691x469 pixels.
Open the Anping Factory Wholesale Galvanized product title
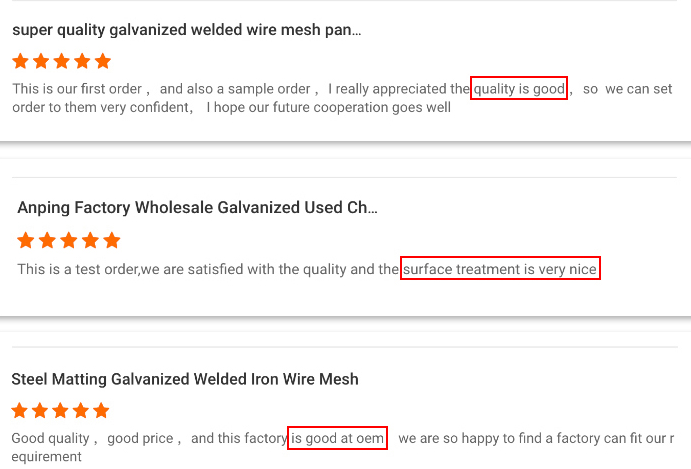pyautogui.click(x=197, y=208)
